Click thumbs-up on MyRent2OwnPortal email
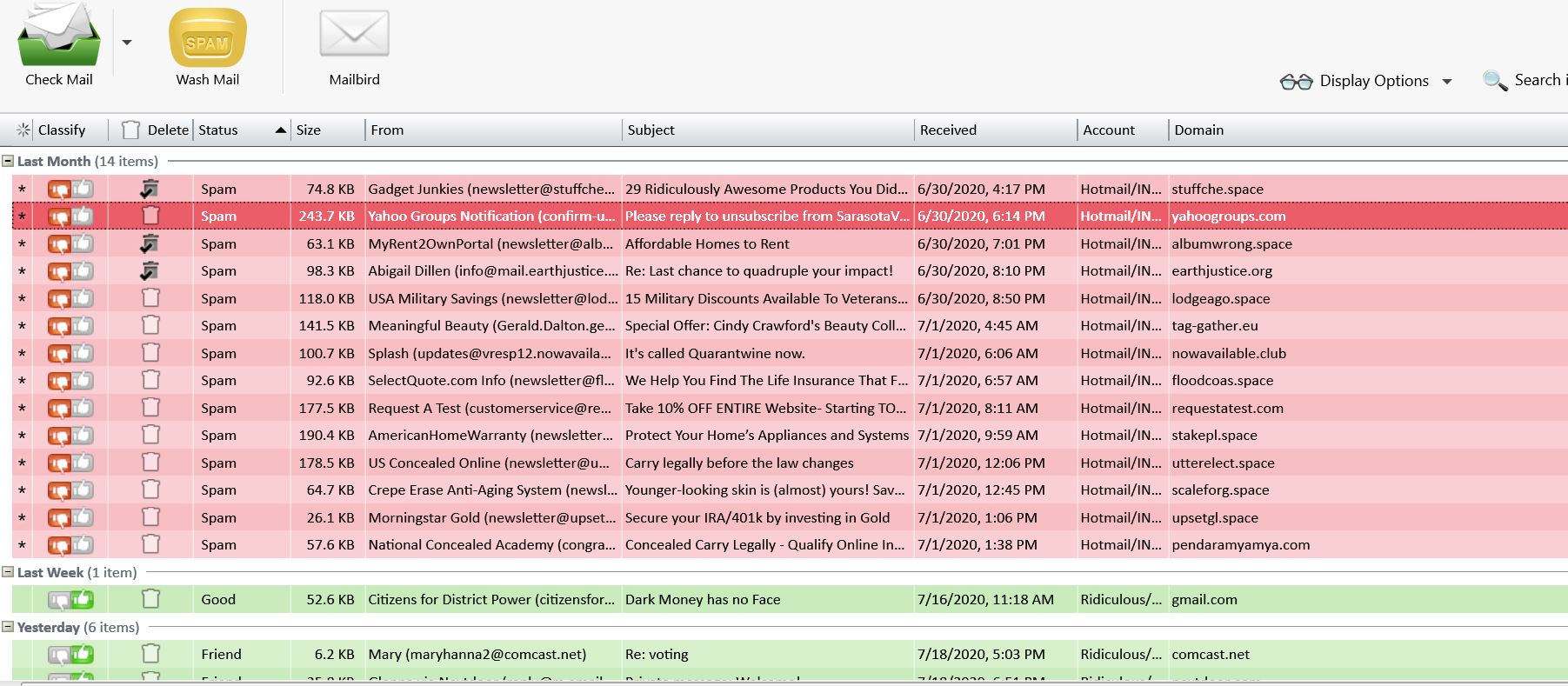Viewport: 1568px width, 686px height. point(83,243)
